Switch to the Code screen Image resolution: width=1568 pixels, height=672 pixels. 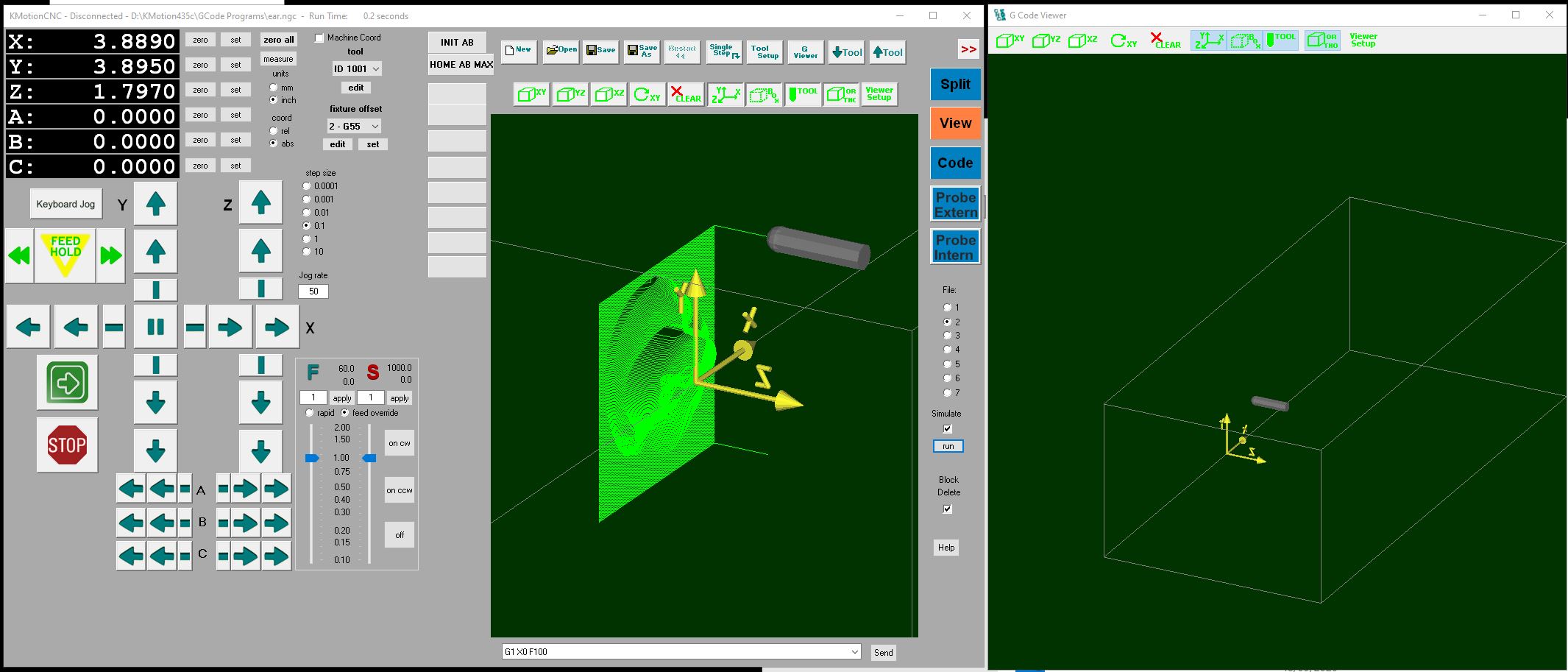955,163
